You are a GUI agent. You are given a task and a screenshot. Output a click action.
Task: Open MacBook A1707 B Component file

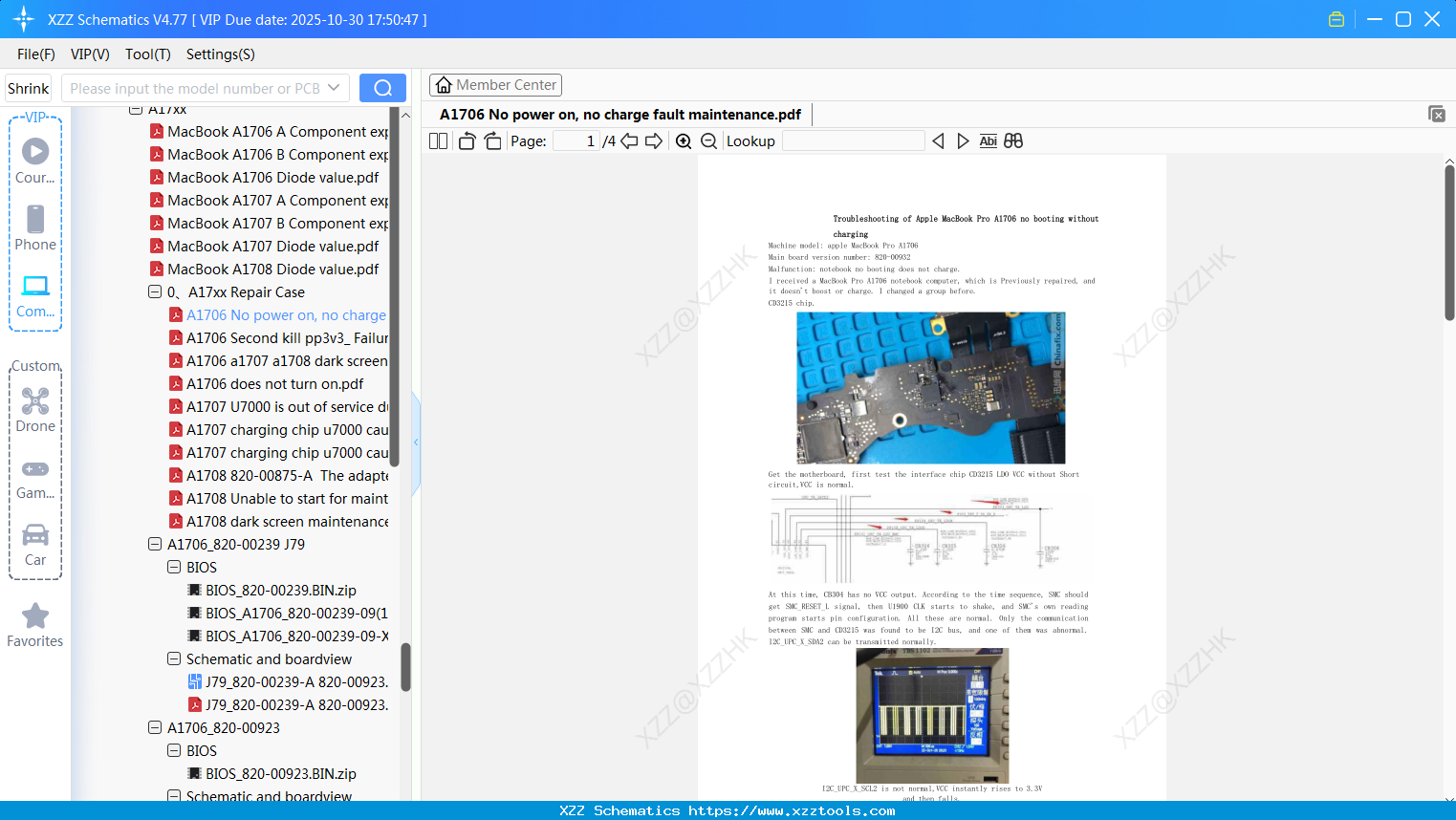click(x=269, y=224)
